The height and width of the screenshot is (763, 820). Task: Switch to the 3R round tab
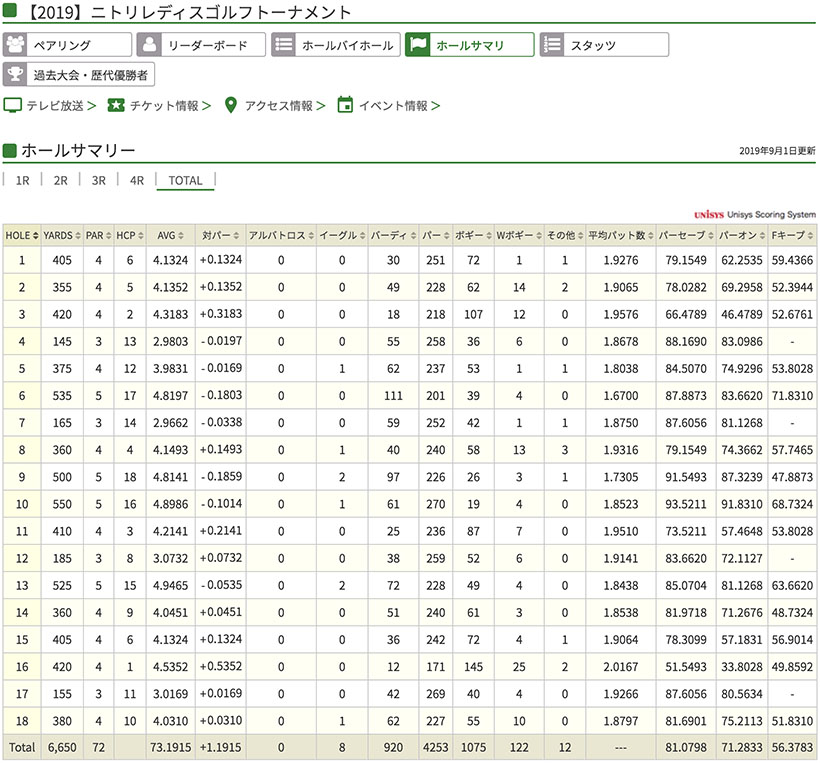(98, 181)
